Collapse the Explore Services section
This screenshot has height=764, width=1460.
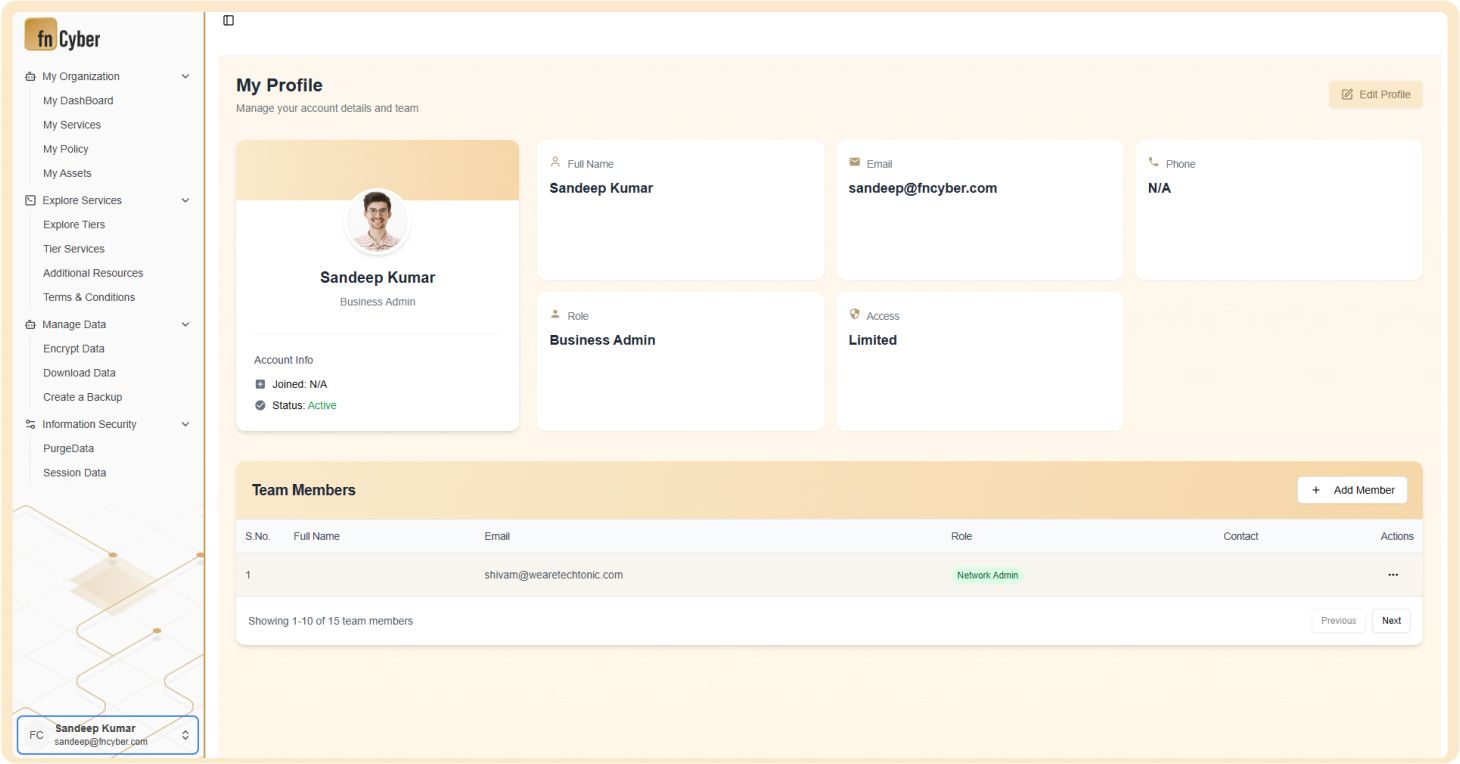click(185, 201)
